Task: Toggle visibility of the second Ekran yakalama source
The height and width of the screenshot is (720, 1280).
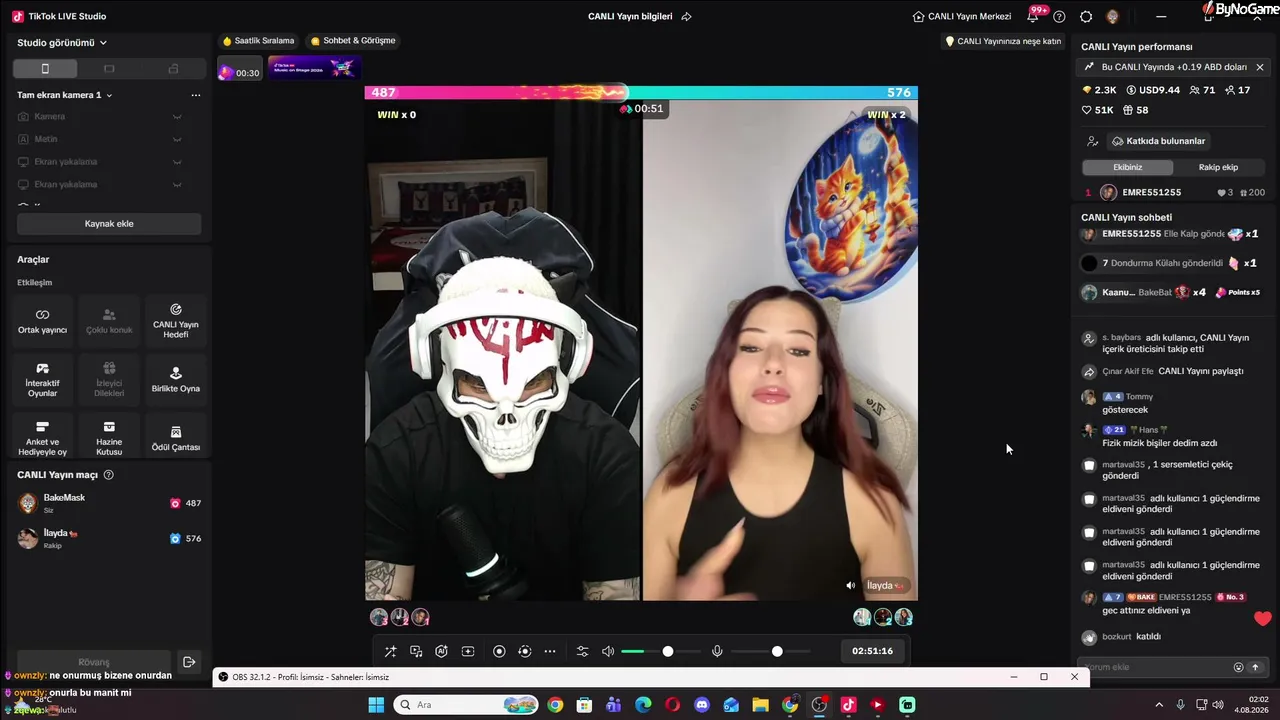Action: [177, 185]
